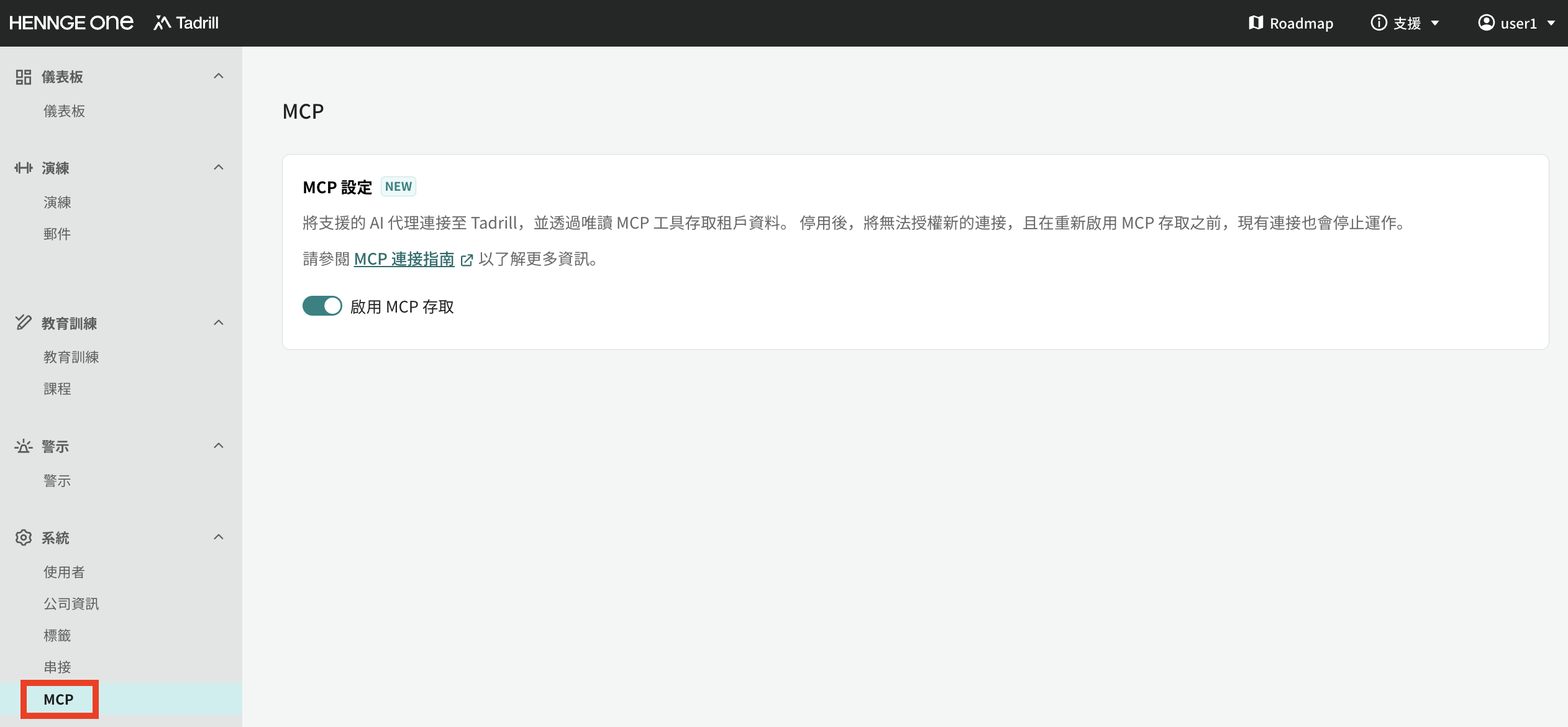Collapse the 警示 section chevron
This screenshot has width=1568, height=727.
pos(219,446)
